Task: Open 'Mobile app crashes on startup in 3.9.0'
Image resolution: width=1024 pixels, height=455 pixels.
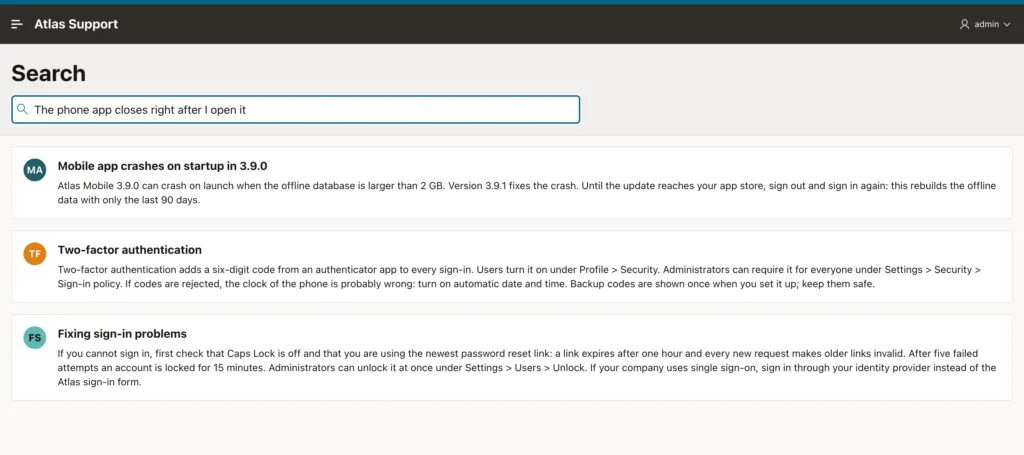Action: (163, 166)
